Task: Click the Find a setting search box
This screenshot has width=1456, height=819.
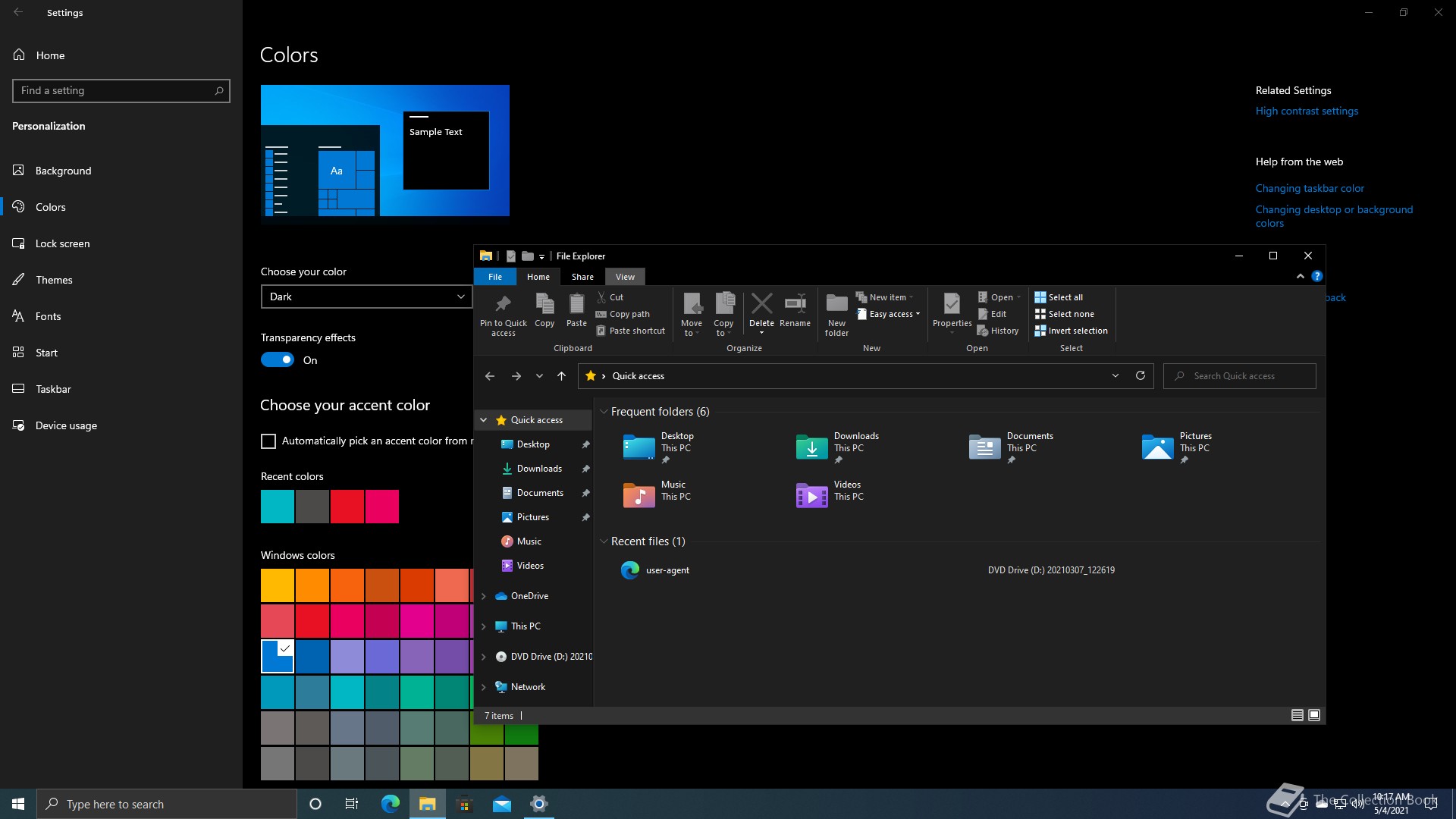Action: [121, 90]
